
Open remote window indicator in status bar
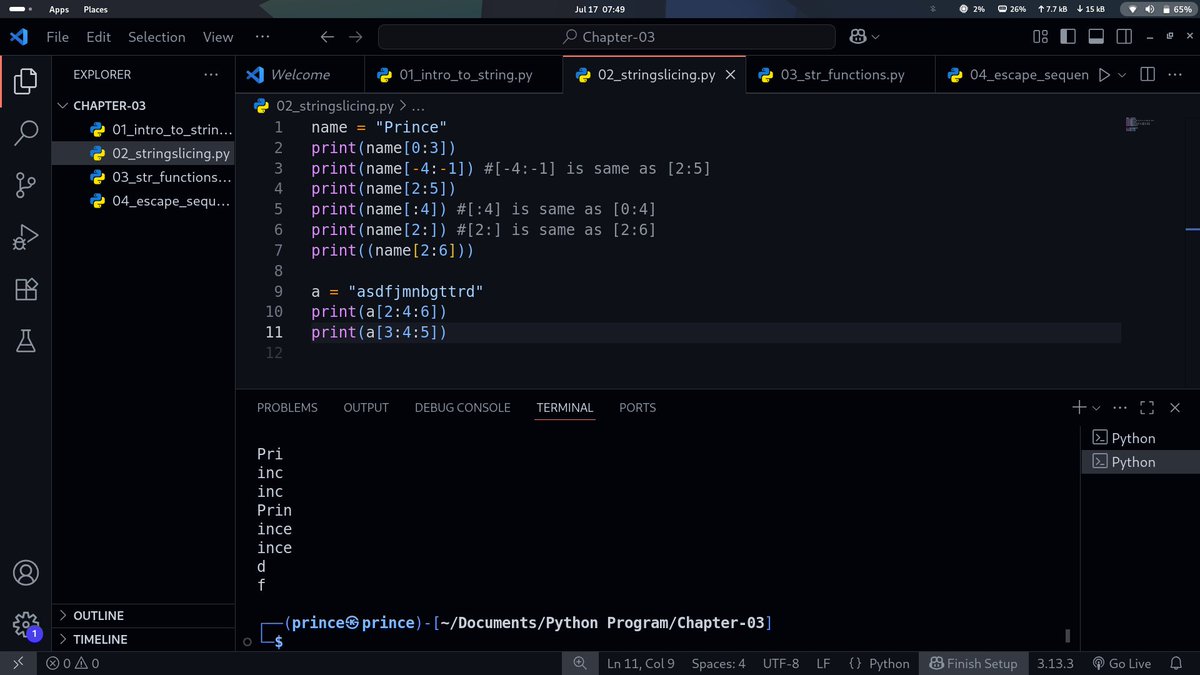click(18, 663)
